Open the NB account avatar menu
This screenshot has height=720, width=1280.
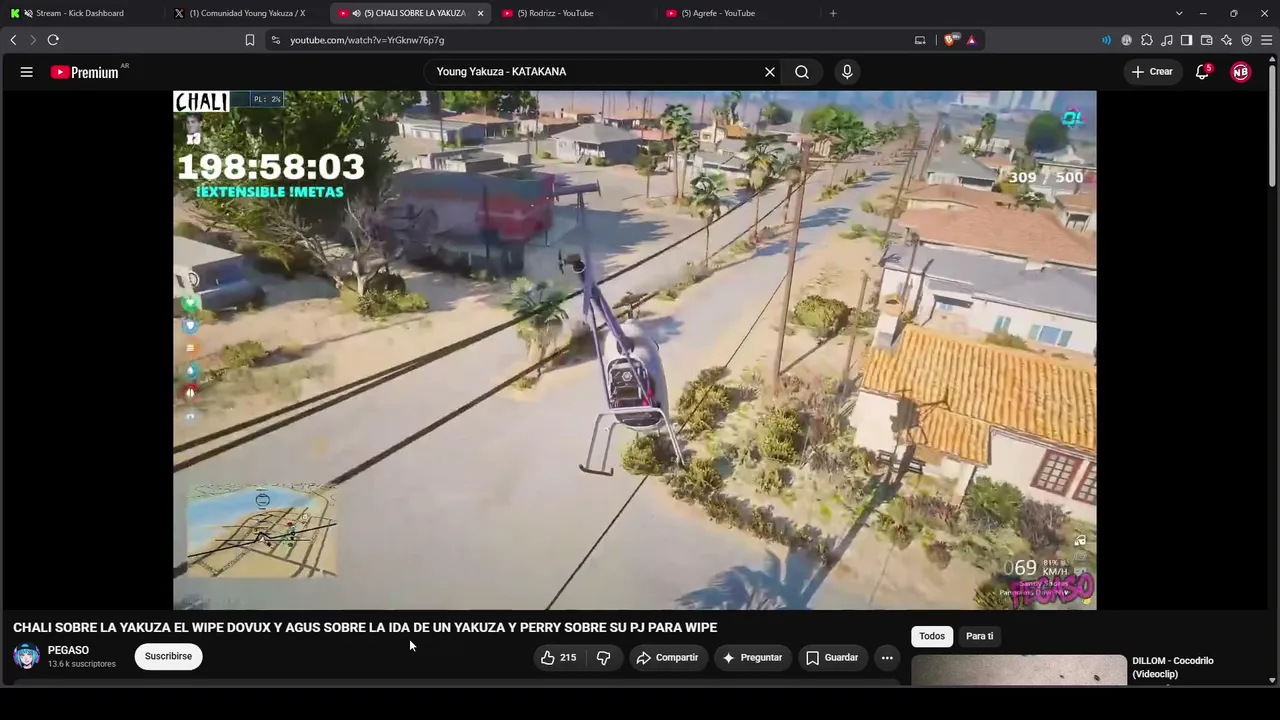(1241, 72)
